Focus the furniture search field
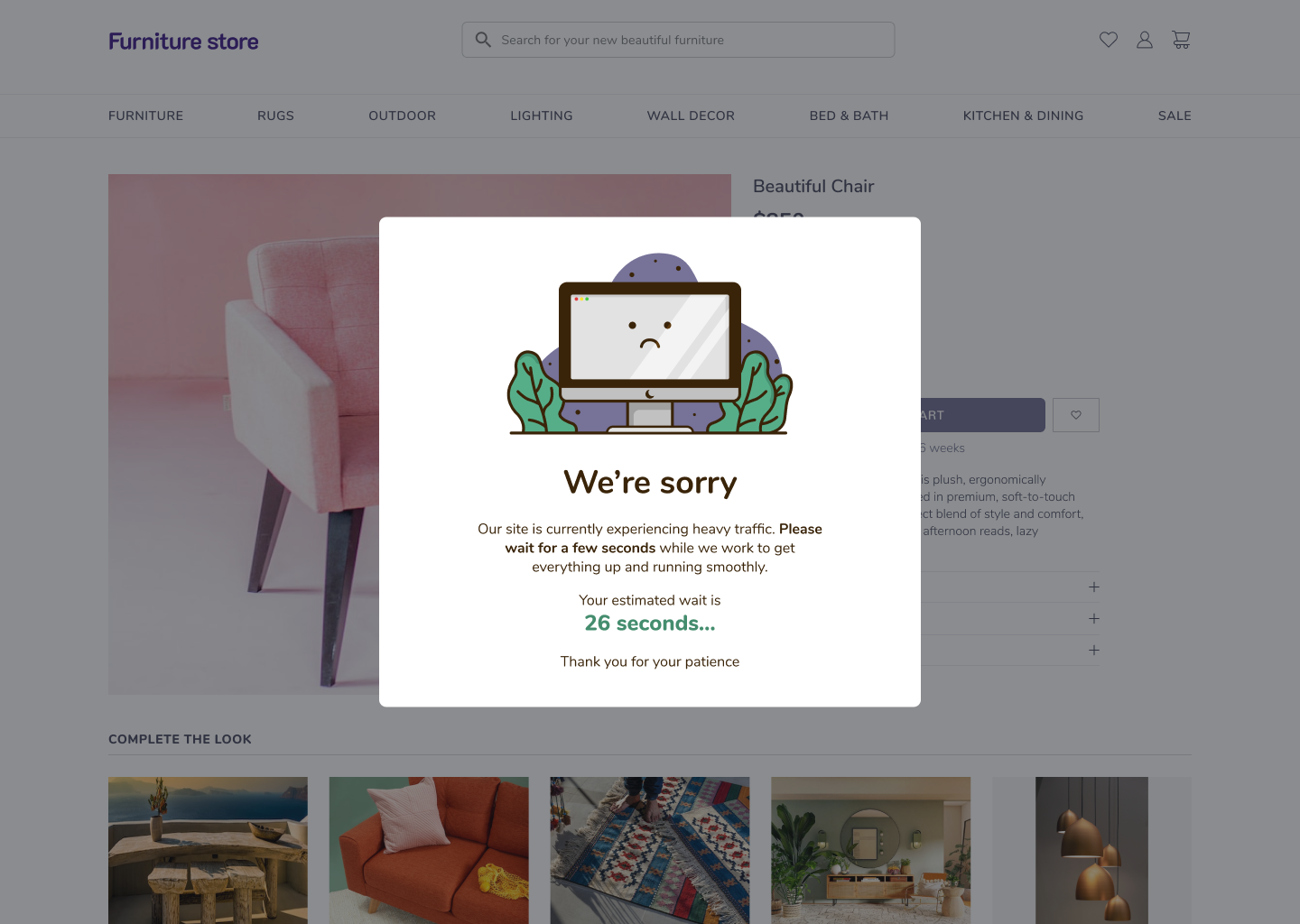Viewport: 1300px width, 924px height. tap(678, 40)
